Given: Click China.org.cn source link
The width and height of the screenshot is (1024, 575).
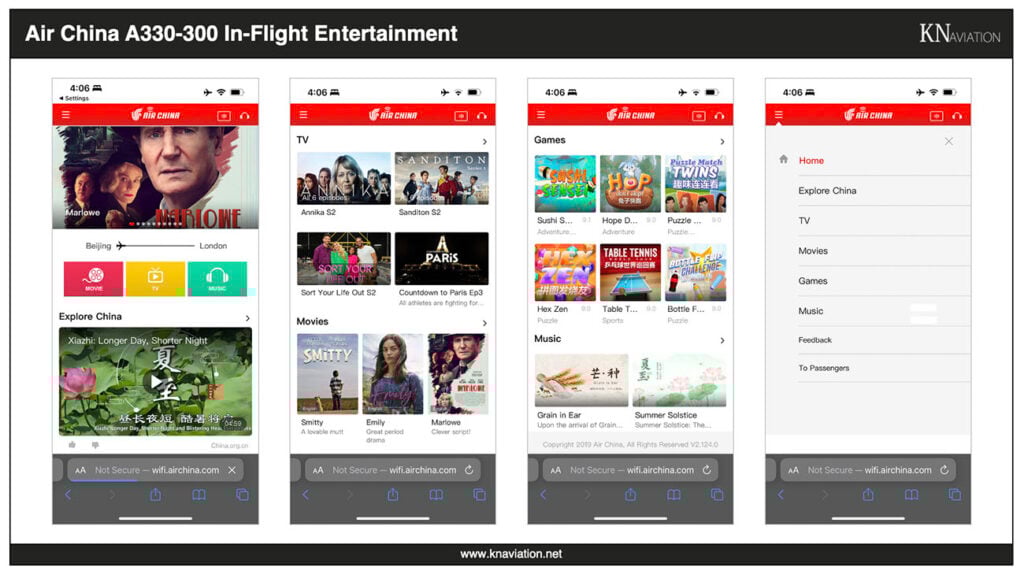Looking at the screenshot, I should pos(229,446).
